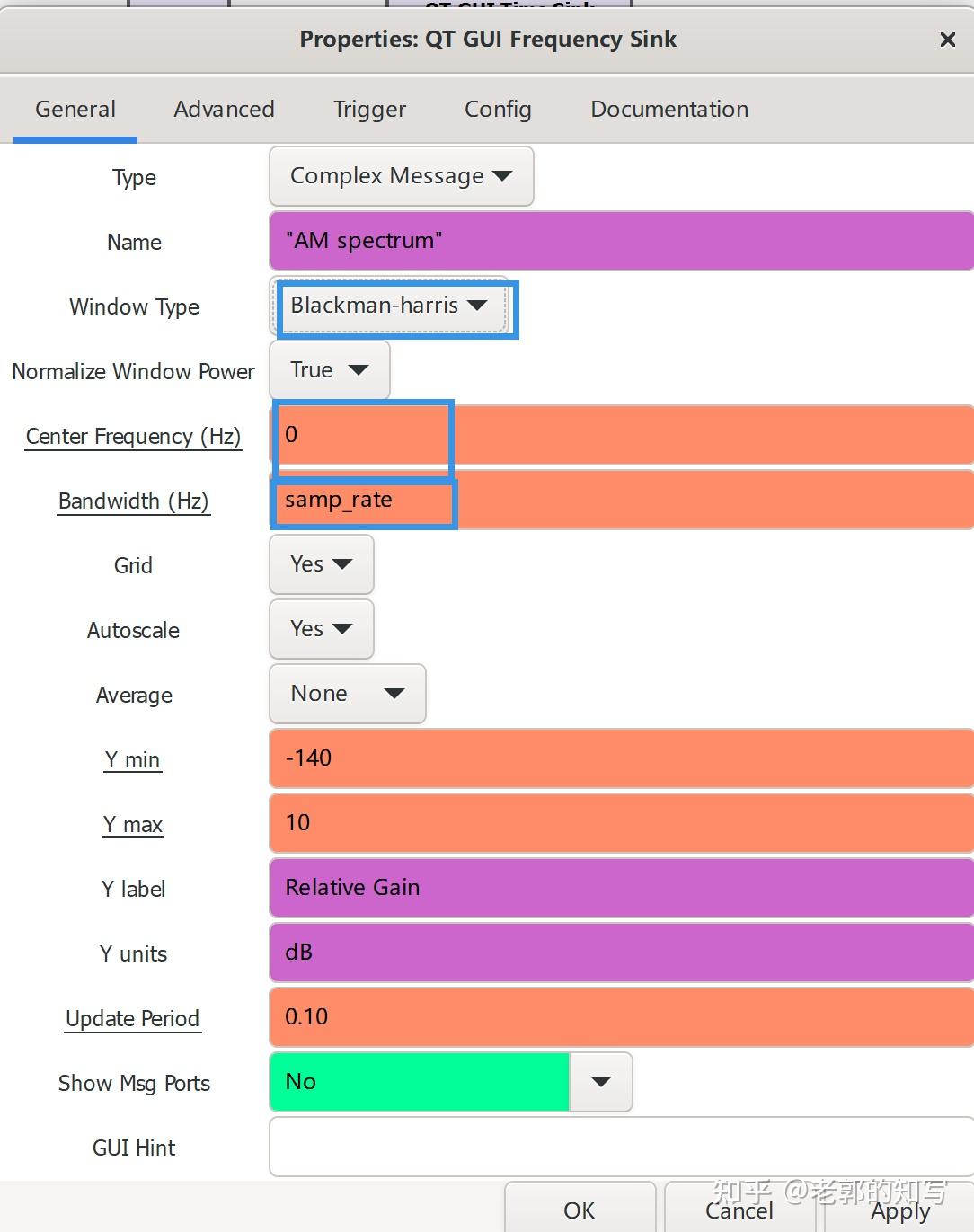Image resolution: width=974 pixels, height=1232 pixels.
Task: Open the Trigger tab
Action: tap(369, 110)
